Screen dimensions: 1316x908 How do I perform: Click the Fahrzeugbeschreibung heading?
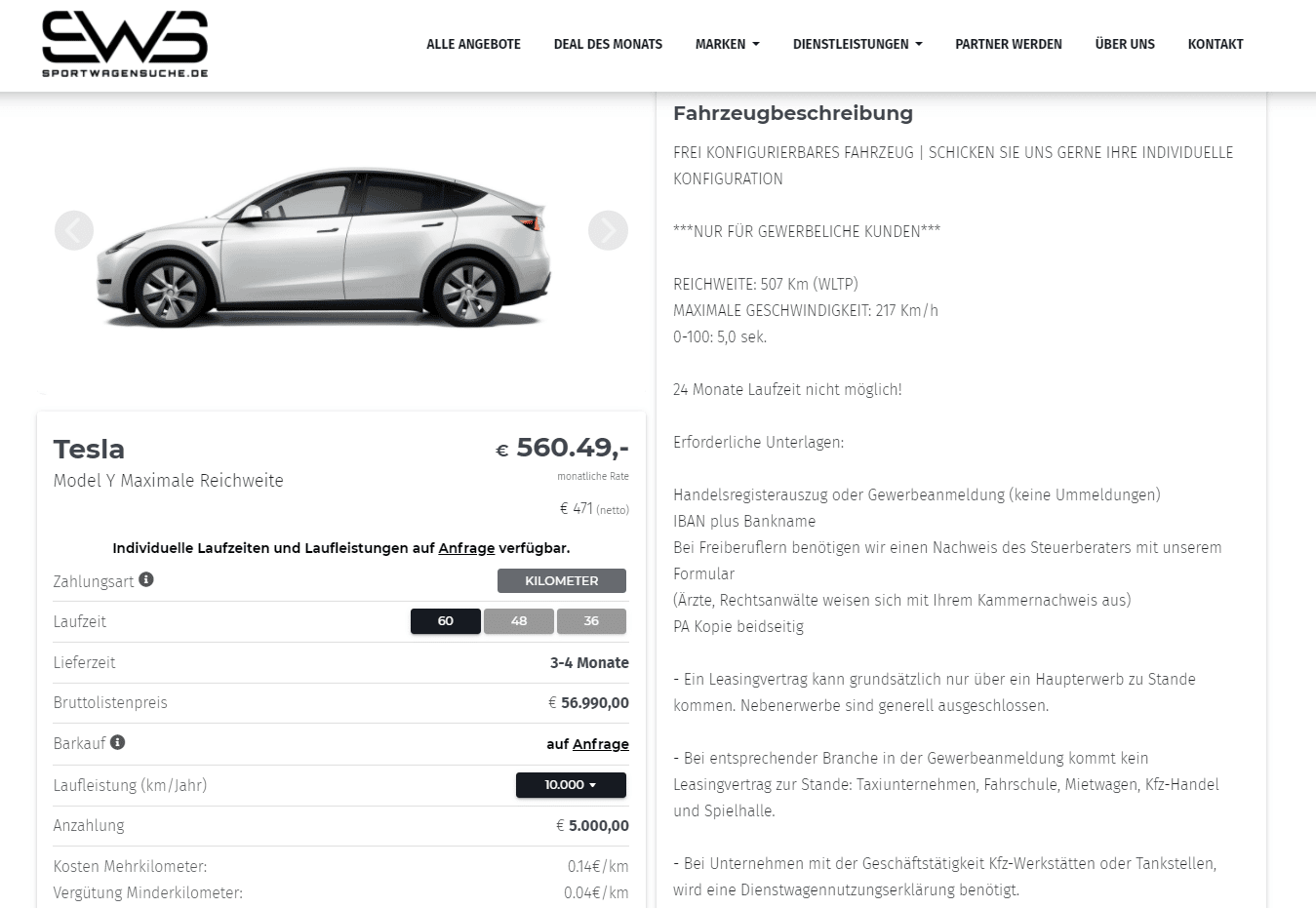click(x=793, y=113)
